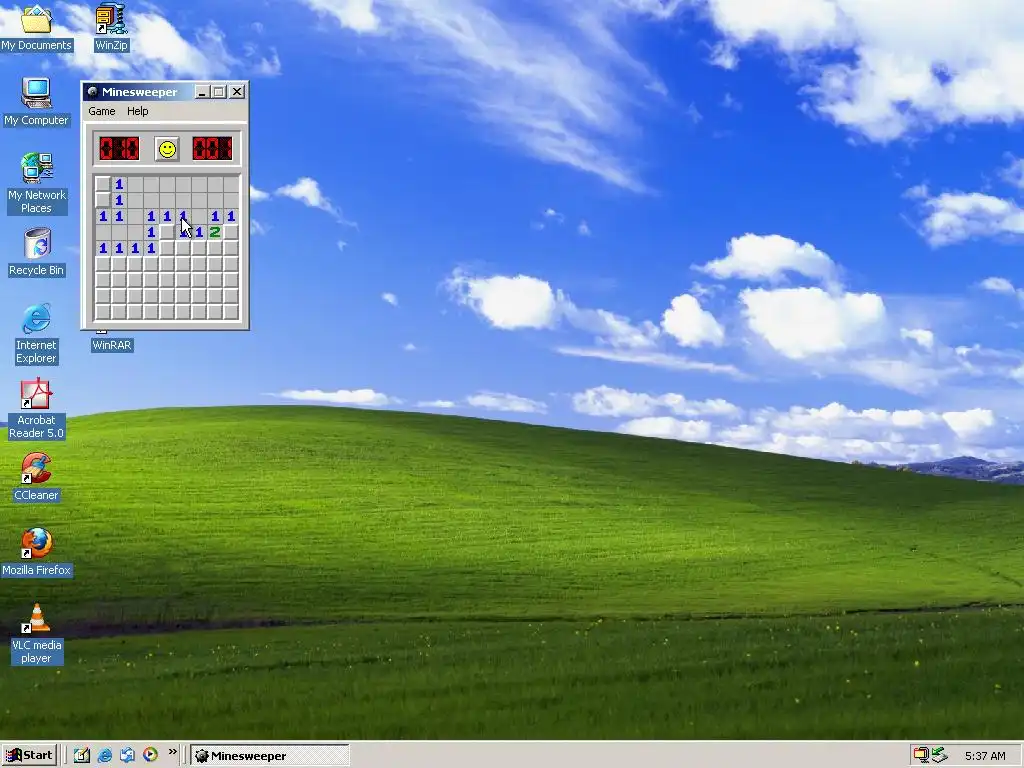Click the Minesweeper taskbar button
This screenshot has width=1024, height=768.
coord(270,756)
